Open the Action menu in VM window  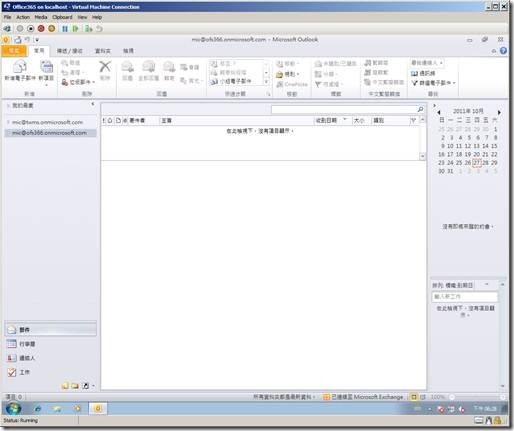coord(23,17)
